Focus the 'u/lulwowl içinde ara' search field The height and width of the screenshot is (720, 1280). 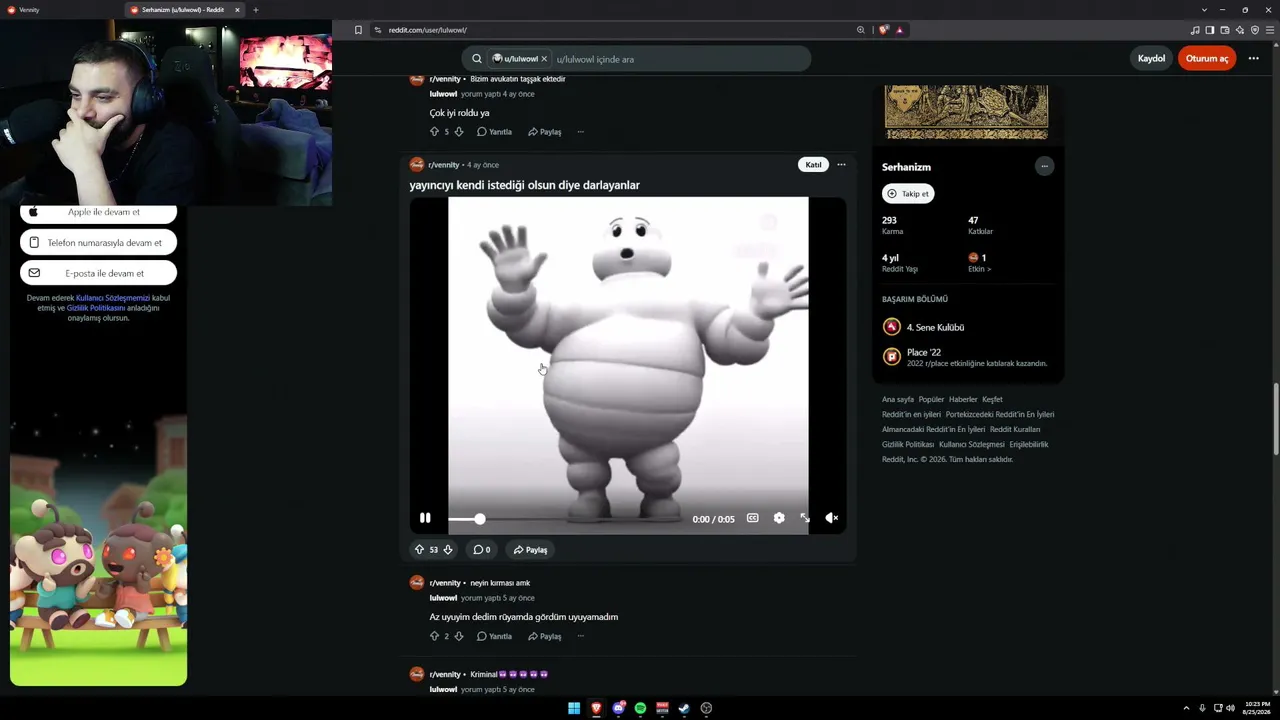[678, 59]
